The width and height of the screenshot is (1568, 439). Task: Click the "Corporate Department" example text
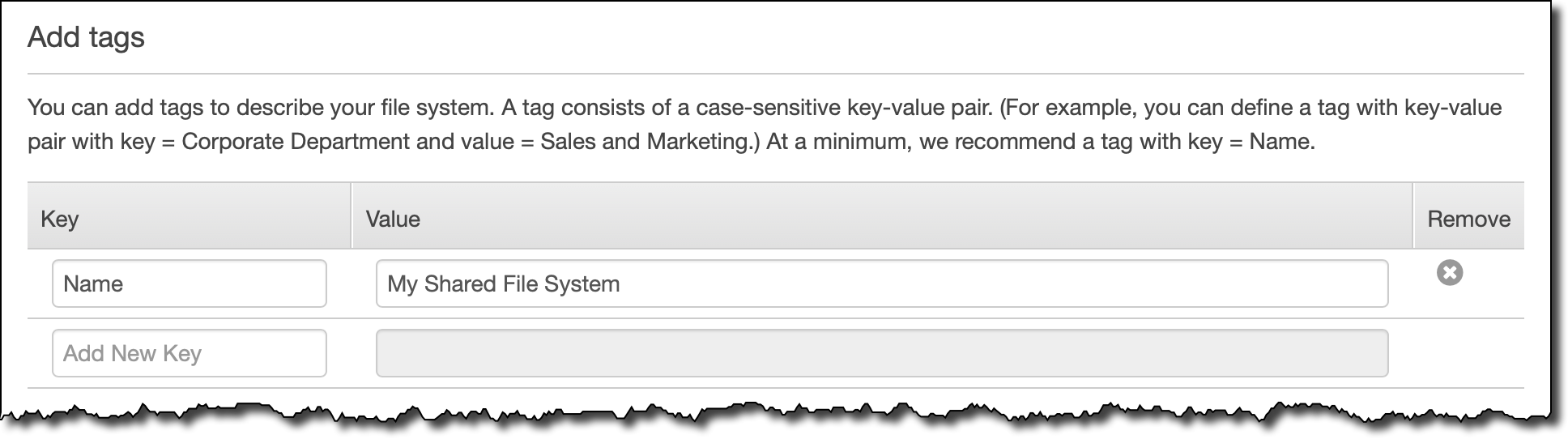point(296,142)
